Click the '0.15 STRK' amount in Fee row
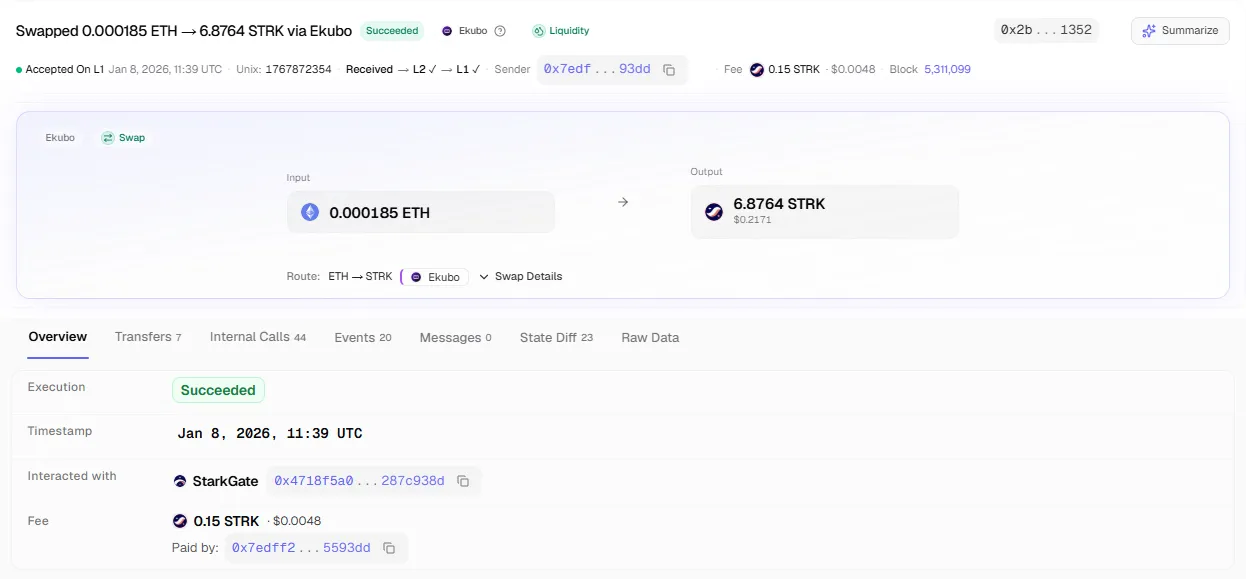The height and width of the screenshot is (579, 1246). tap(226, 521)
